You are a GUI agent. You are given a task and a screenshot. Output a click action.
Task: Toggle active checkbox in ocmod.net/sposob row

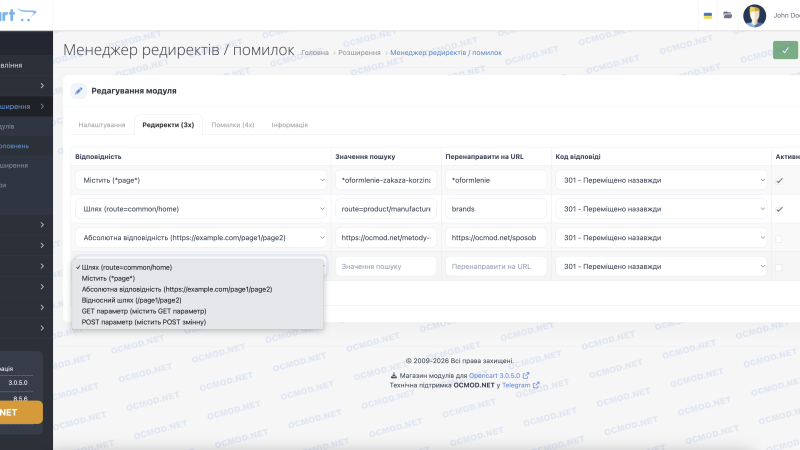pyautogui.click(x=779, y=238)
